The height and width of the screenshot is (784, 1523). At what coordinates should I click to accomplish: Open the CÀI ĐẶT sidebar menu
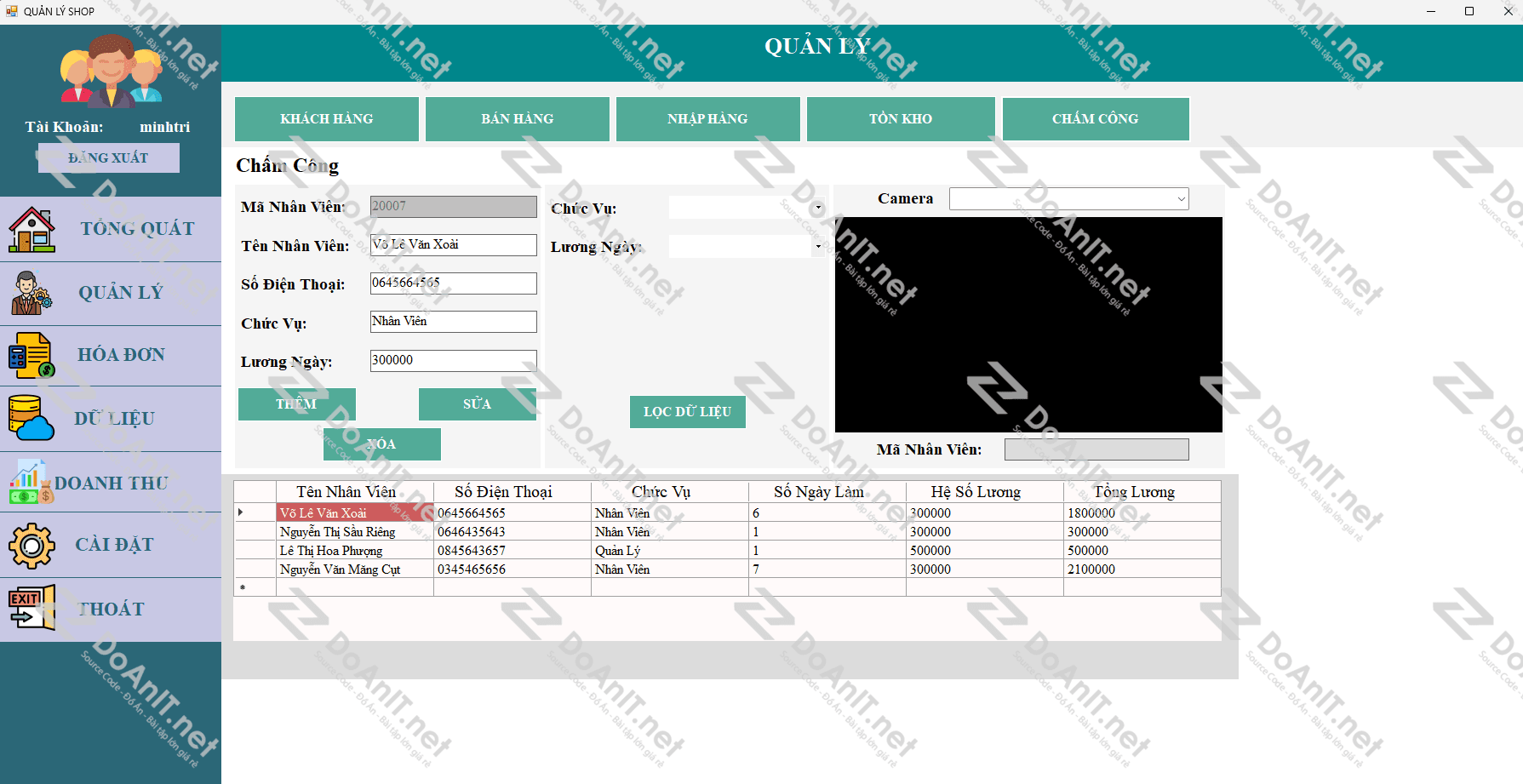point(111,546)
